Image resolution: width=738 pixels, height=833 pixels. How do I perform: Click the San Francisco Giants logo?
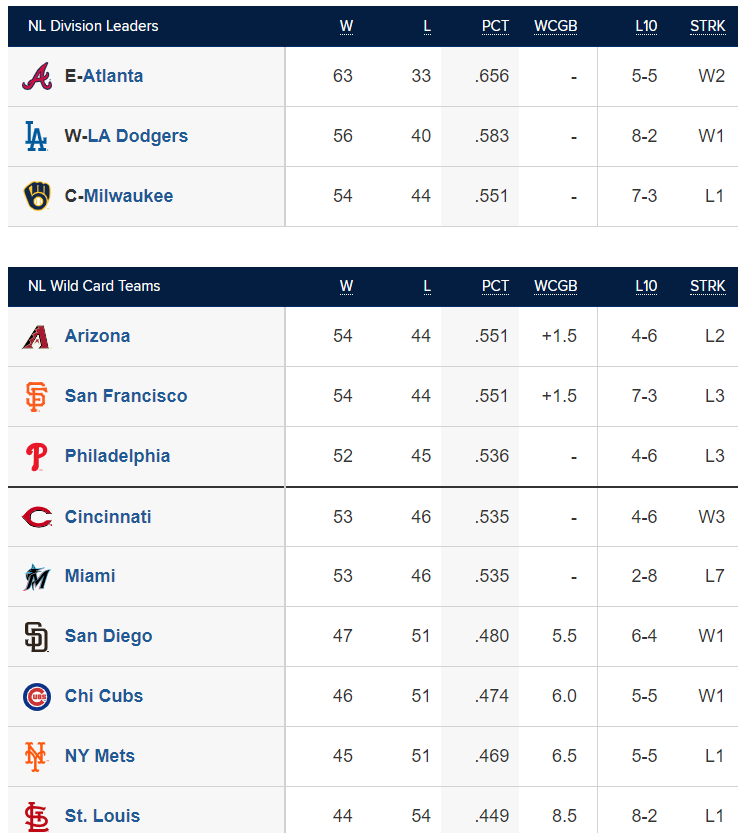(37, 396)
